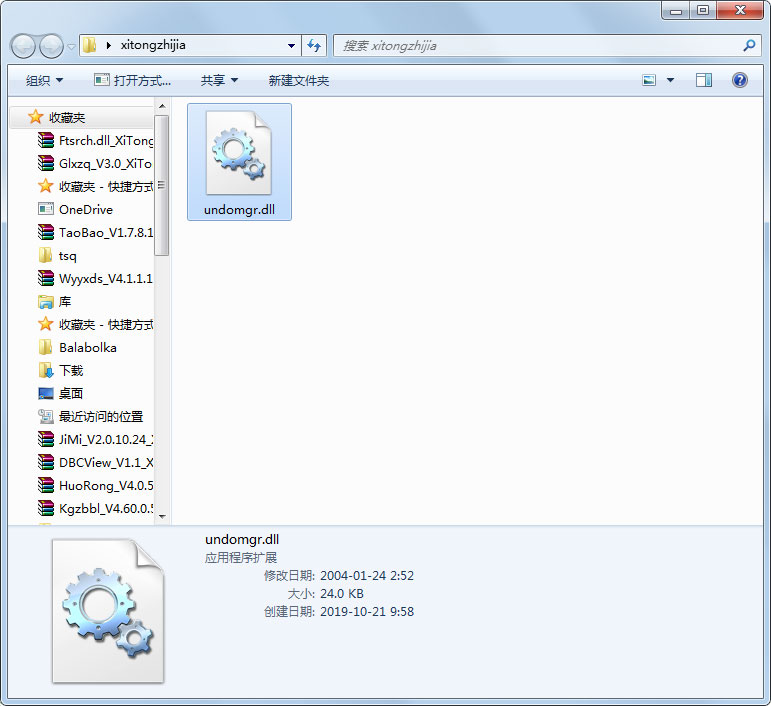Image resolution: width=771 pixels, height=706 pixels.
Task: Click the change view icon
Action: [649, 80]
